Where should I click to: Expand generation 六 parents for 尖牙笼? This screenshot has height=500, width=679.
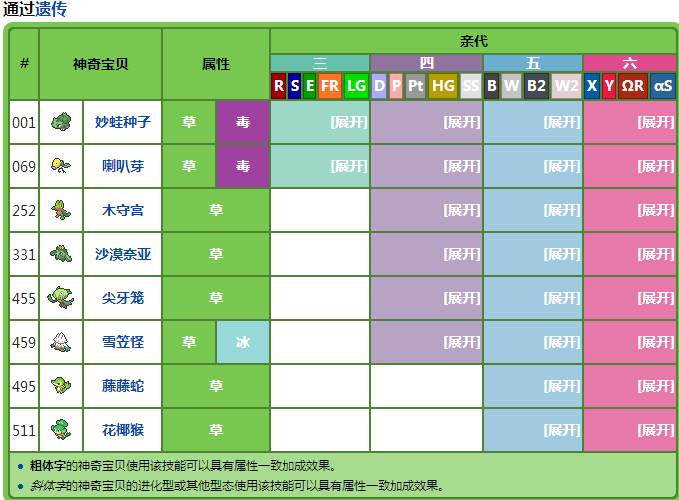656,298
